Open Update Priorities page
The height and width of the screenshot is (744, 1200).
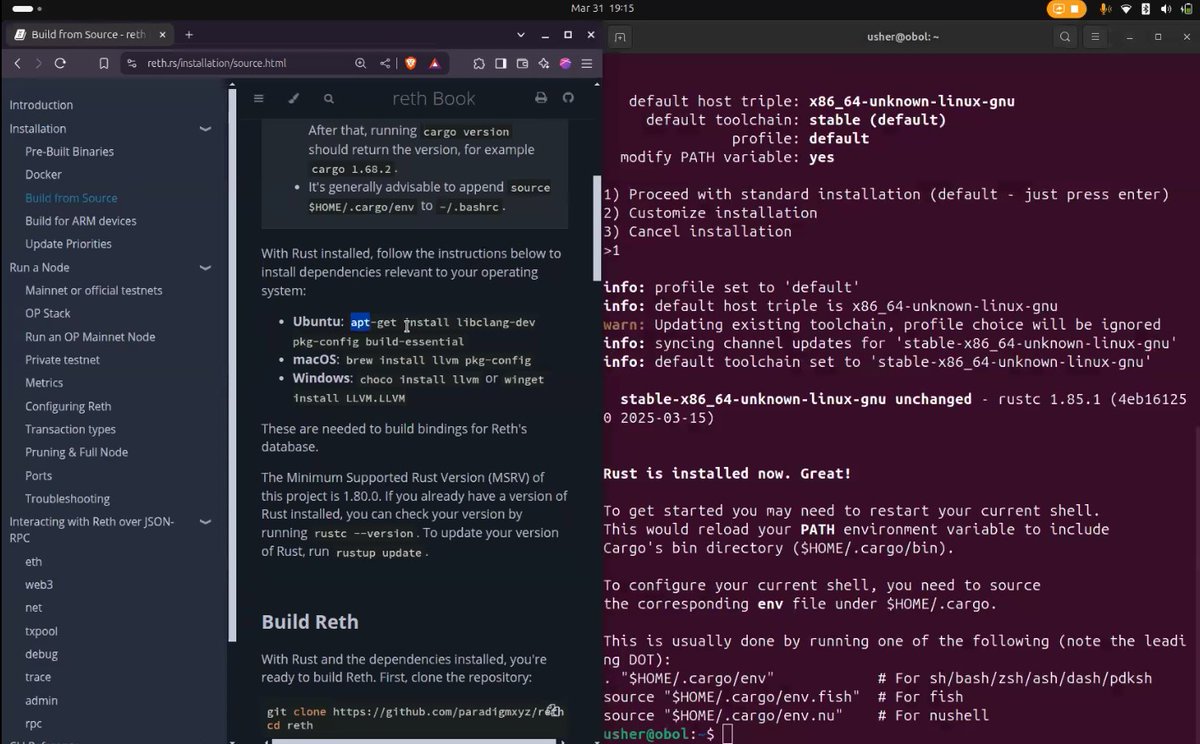68,244
